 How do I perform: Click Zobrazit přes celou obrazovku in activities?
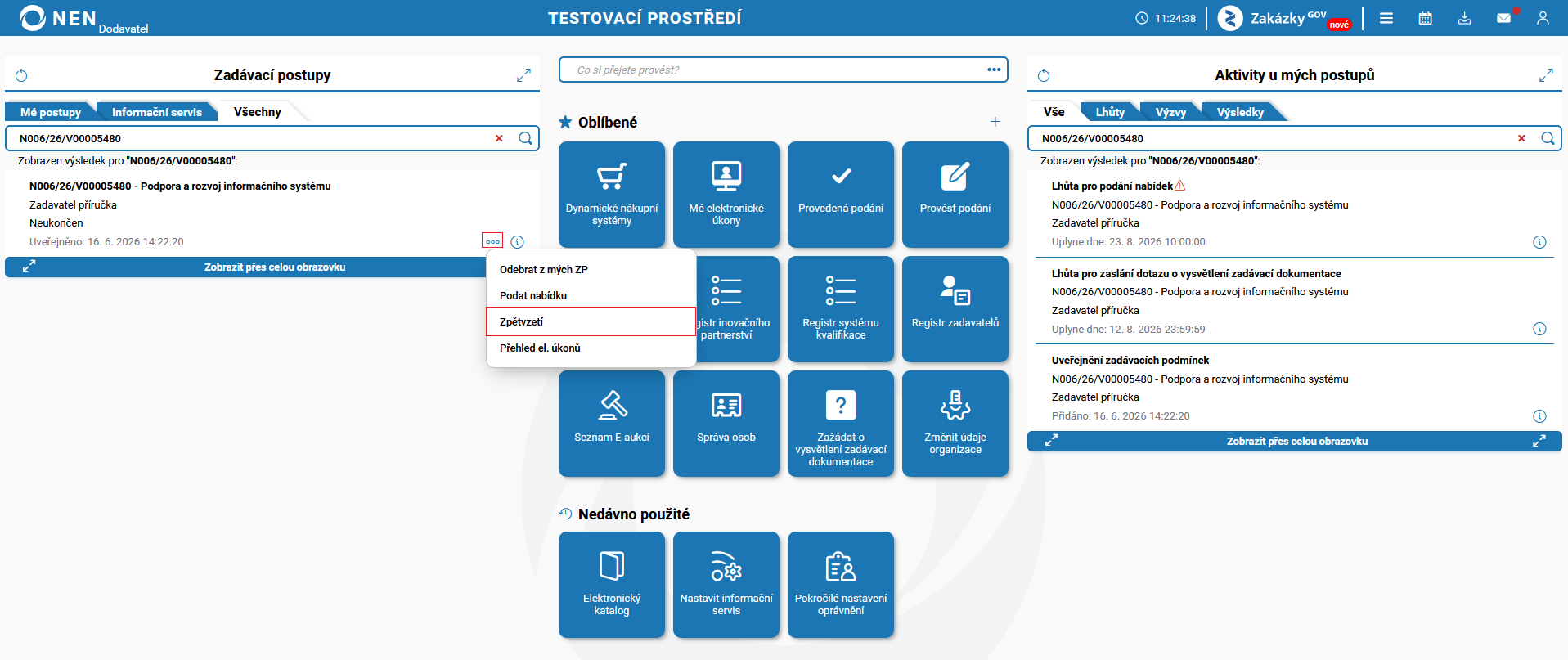pyautogui.click(x=1295, y=441)
